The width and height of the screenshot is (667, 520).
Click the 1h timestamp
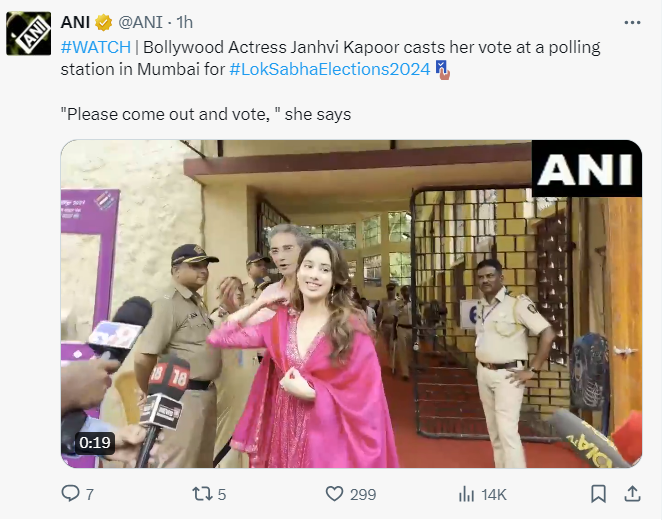click(185, 23)
